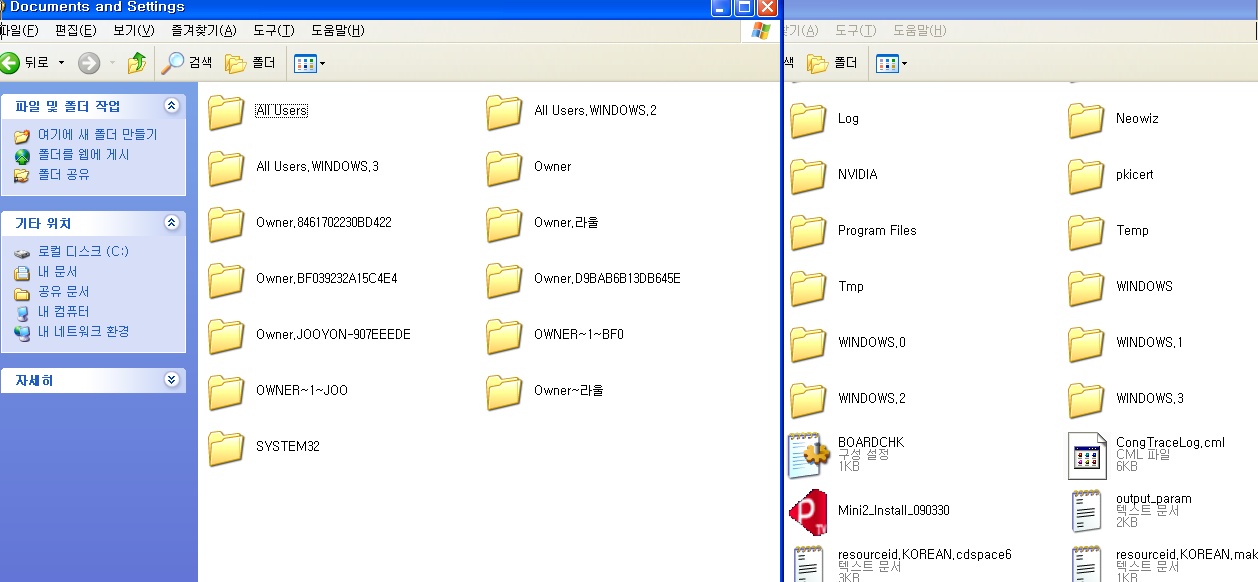Select the CongTraceLog.cml file icon

pyautogui.click(x=1086, y=455)
